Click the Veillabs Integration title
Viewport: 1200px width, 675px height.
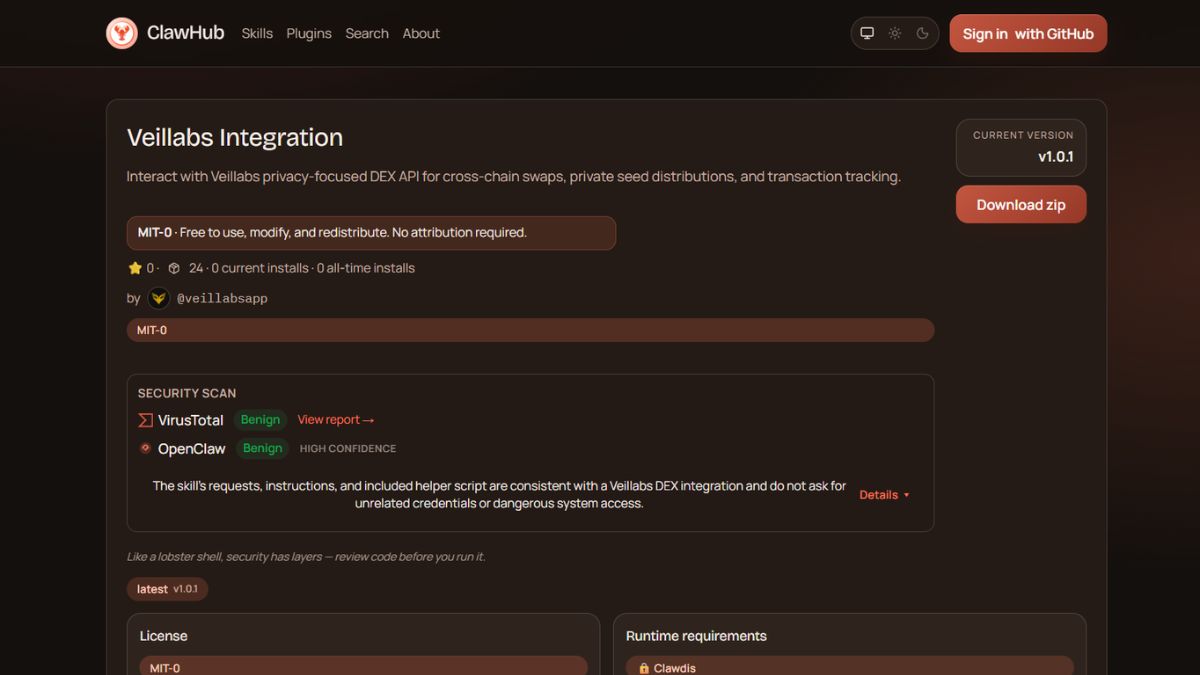pyautogui.click(x=235, y=137)
